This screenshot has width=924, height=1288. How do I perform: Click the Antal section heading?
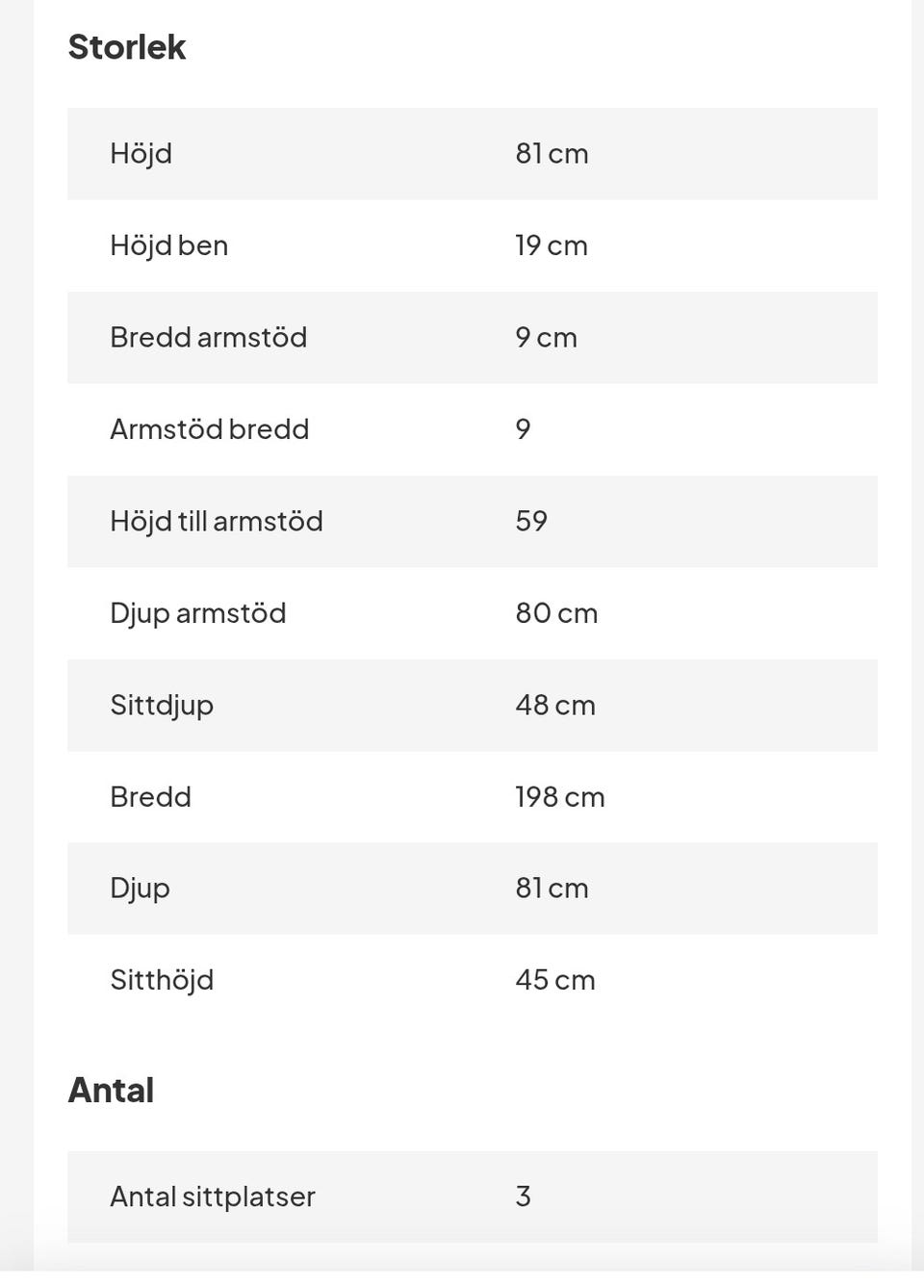click(111, 1091)
